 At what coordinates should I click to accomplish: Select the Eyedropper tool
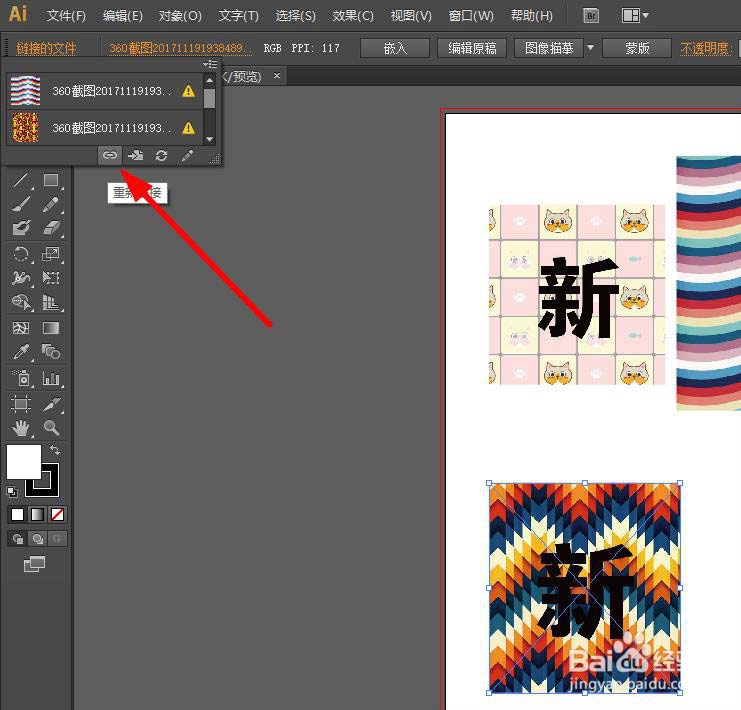[x=21, y=352]
